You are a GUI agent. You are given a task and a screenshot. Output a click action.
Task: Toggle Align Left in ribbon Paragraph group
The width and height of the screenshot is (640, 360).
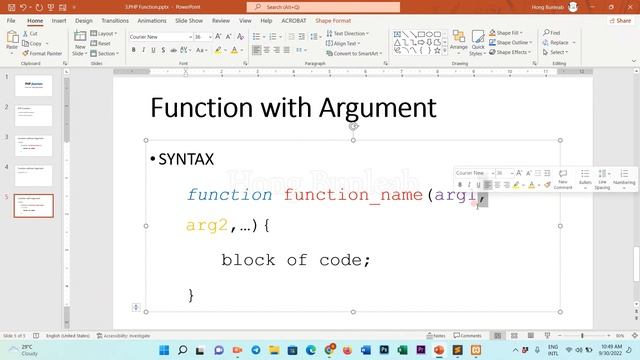256,50
